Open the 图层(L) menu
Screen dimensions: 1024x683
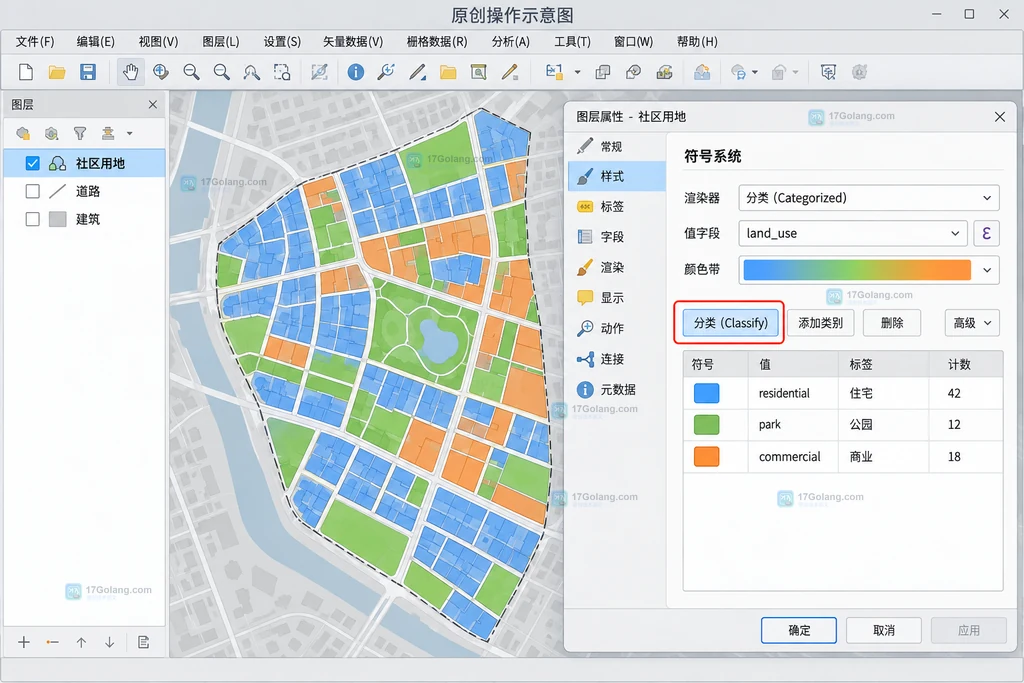221,42
